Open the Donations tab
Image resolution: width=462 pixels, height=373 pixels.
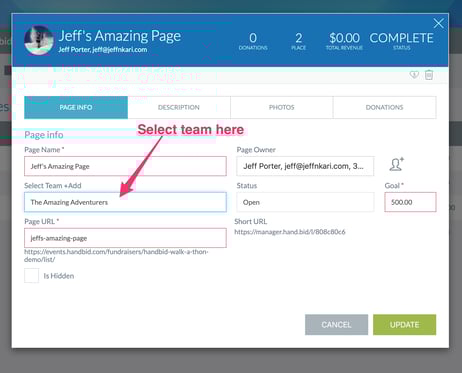[x=384, y=107]
